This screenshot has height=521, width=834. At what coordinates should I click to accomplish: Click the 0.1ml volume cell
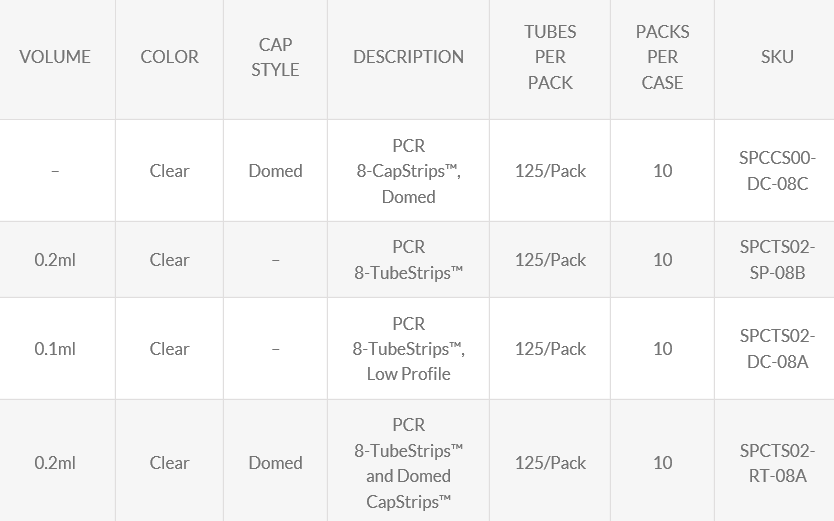[x=55, y=349]
